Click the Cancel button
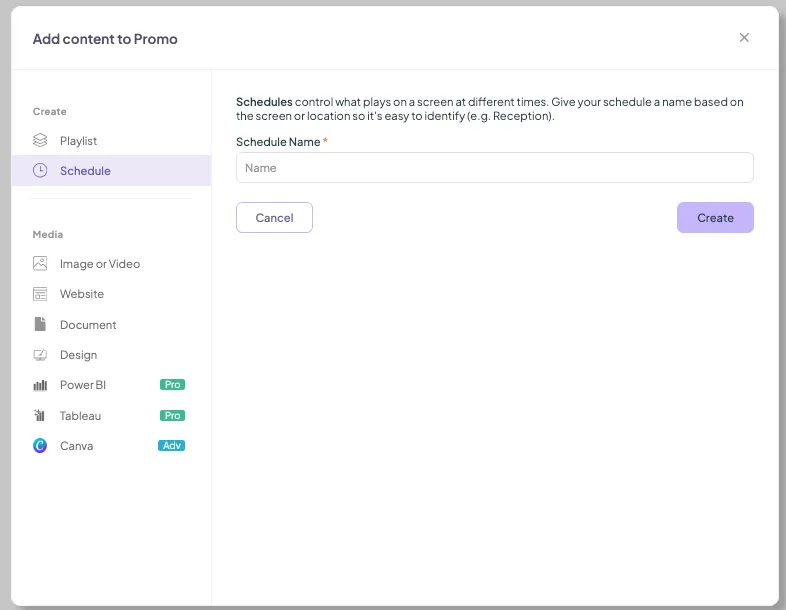The image size is (786, 610). click(x=274, y=218)
